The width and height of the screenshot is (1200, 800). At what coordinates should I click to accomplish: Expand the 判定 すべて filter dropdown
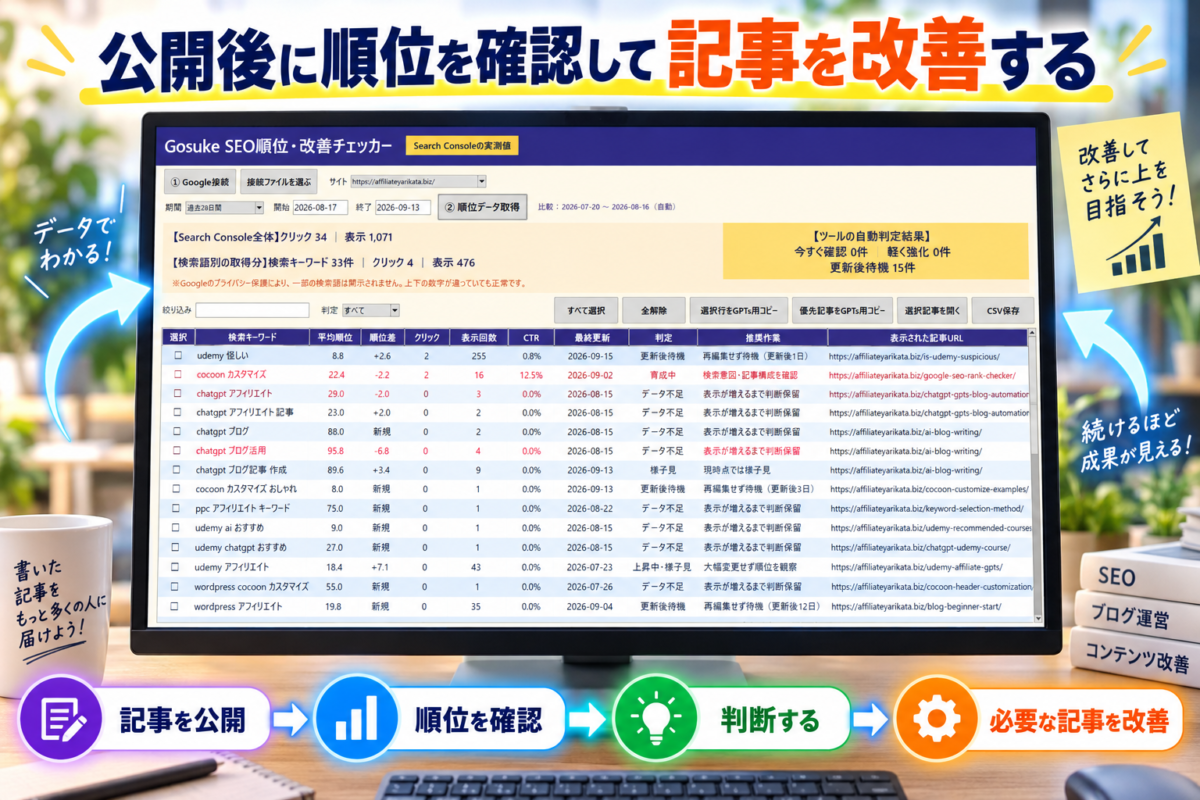tap(372, 311)
